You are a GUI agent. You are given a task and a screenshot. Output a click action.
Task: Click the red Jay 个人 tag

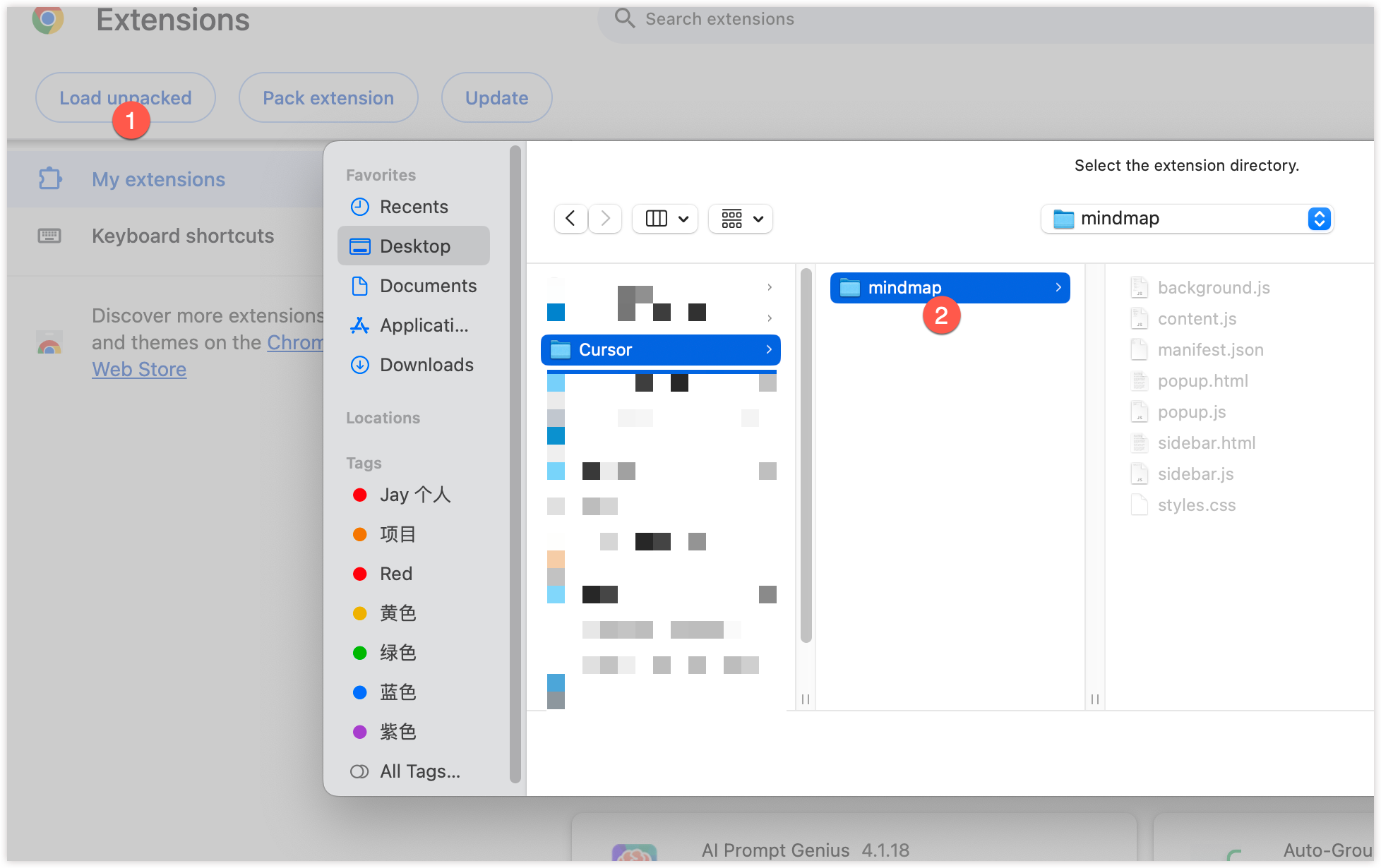coord(414,495)
